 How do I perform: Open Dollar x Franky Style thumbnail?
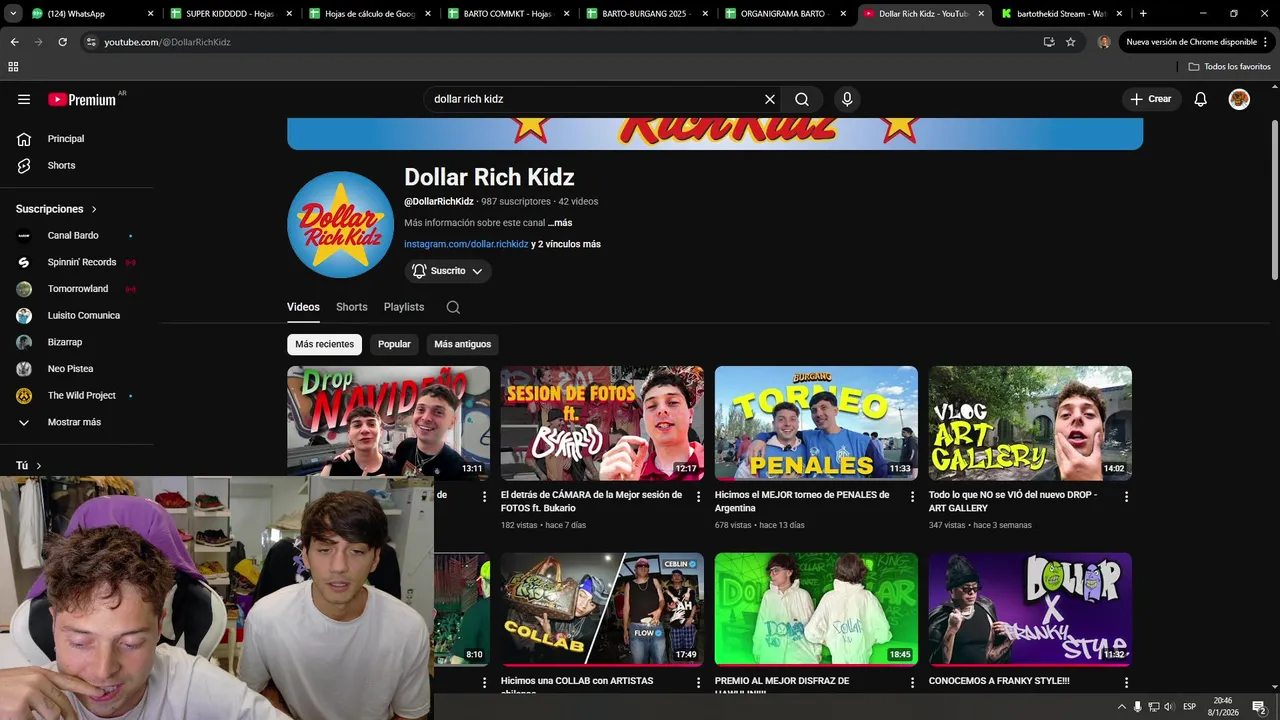[x=1030, y=609]
